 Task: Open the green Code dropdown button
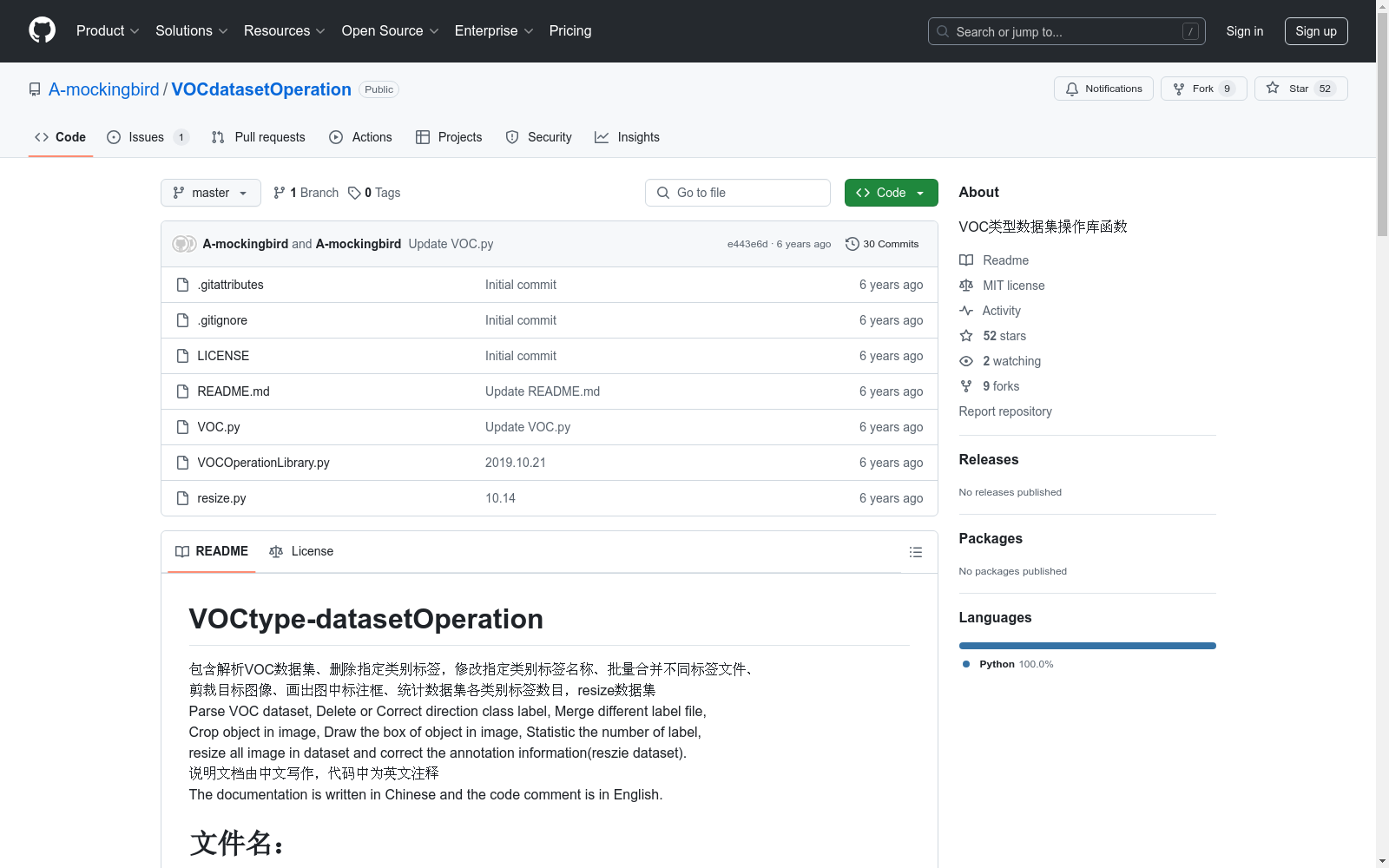(891, 193)
